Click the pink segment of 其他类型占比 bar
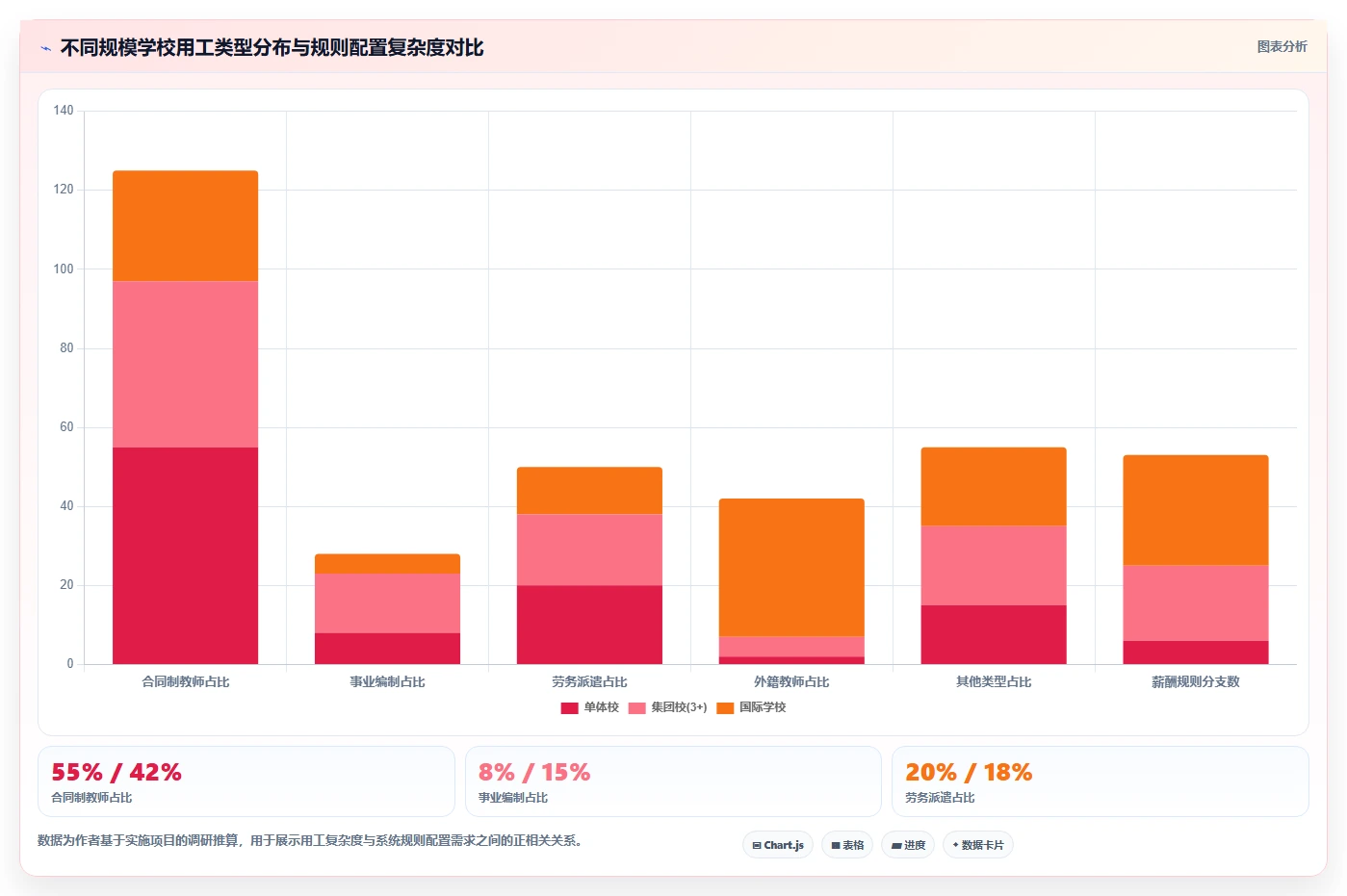The image size is (1347, 896). (x=994, y=565)
